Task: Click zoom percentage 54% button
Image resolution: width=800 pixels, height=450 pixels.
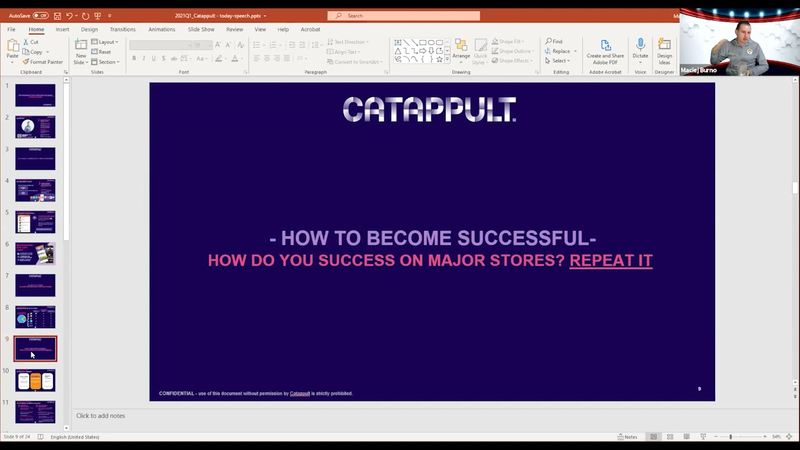Action: (777, 437)
